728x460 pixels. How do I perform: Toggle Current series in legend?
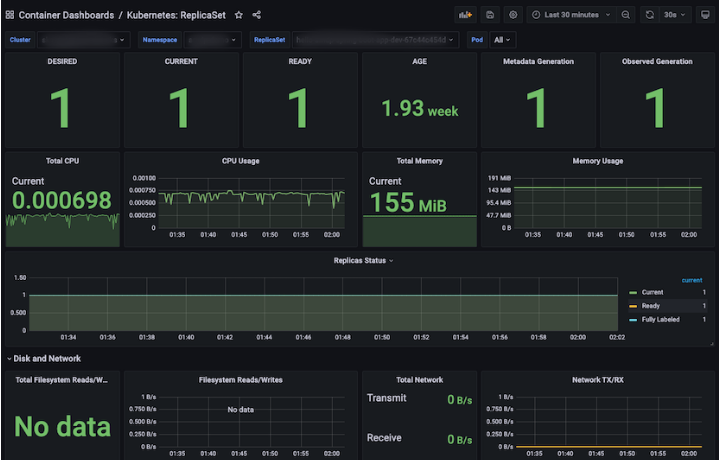[x=651, y=292]
